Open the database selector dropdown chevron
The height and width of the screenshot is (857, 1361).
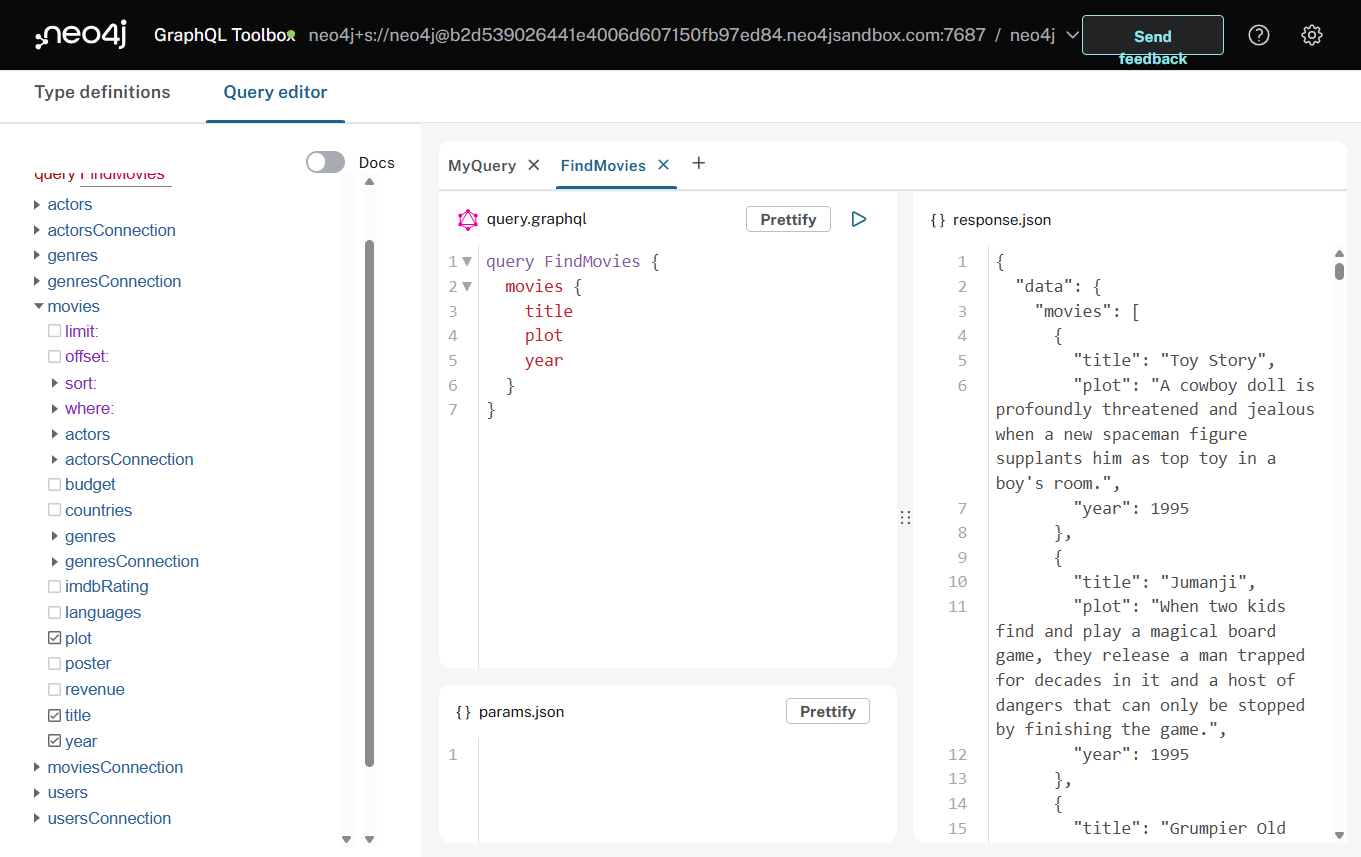(x=1072, y=35)
